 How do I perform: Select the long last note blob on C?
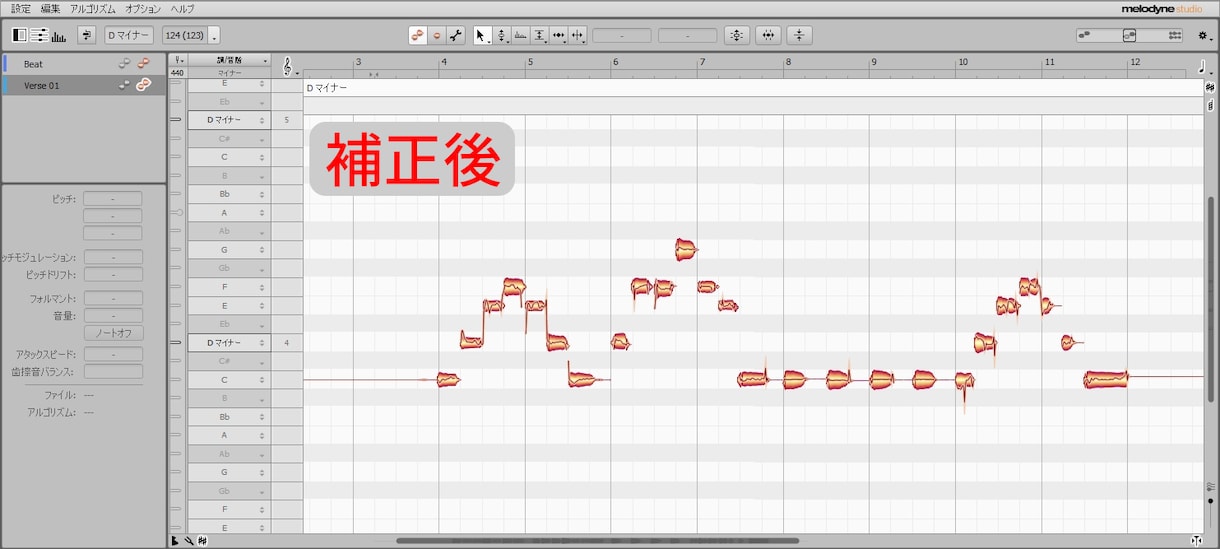click(x=1106, y=380)
